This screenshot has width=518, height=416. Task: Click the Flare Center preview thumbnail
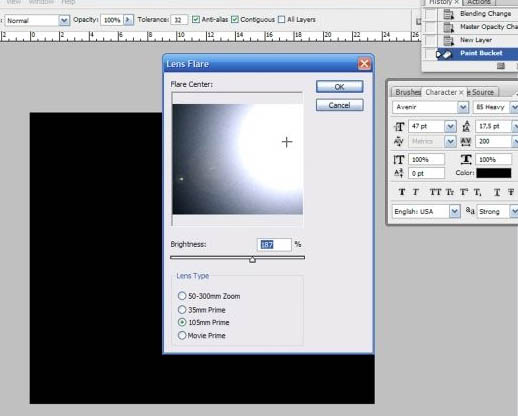237,159
